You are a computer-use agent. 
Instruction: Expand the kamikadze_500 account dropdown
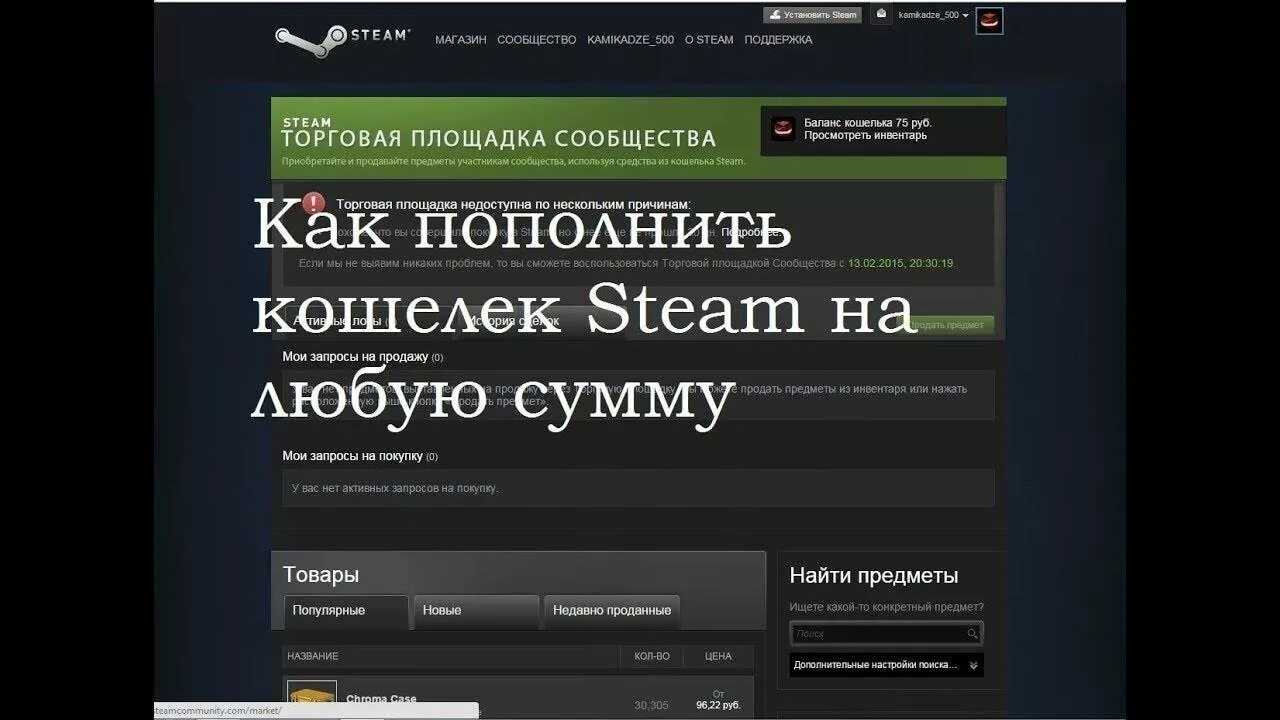[934, 15]
